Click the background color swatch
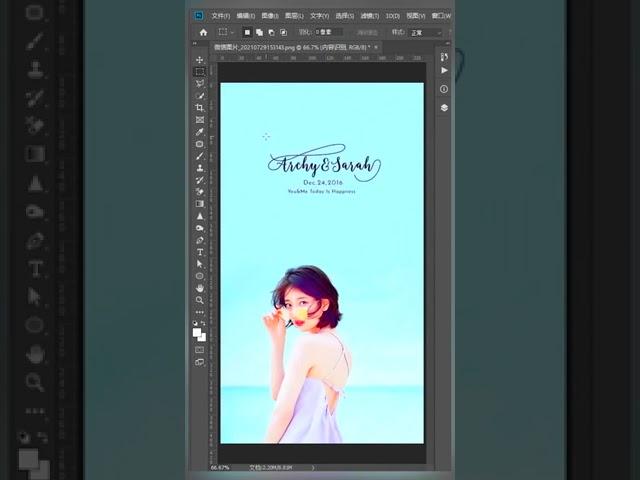Screen dimensions: 640x480 point(203,338)
